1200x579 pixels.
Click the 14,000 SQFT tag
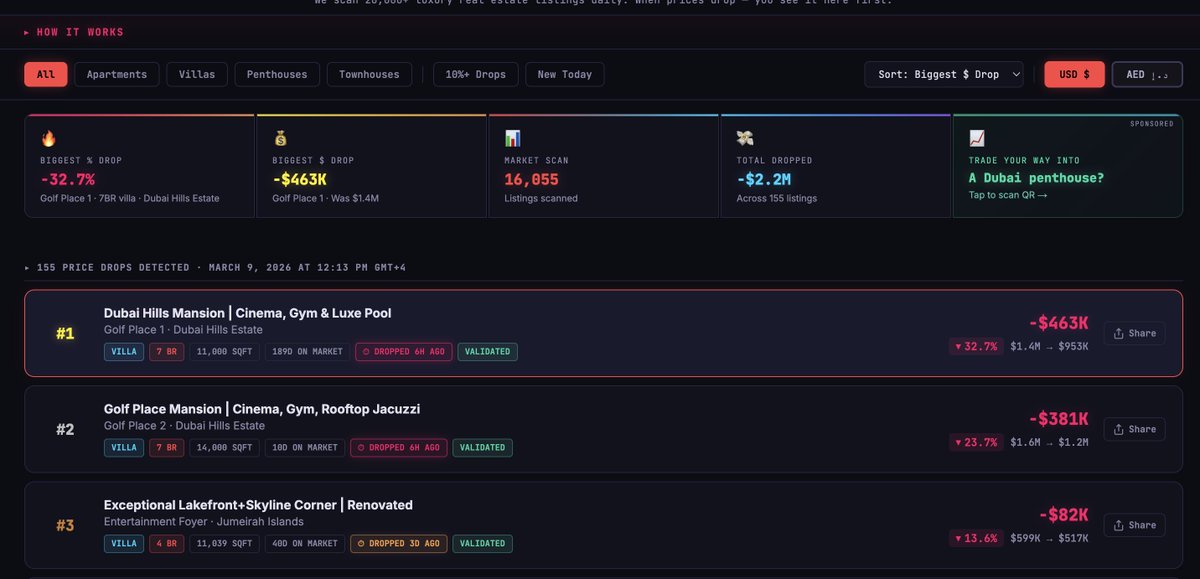point(225,448)
